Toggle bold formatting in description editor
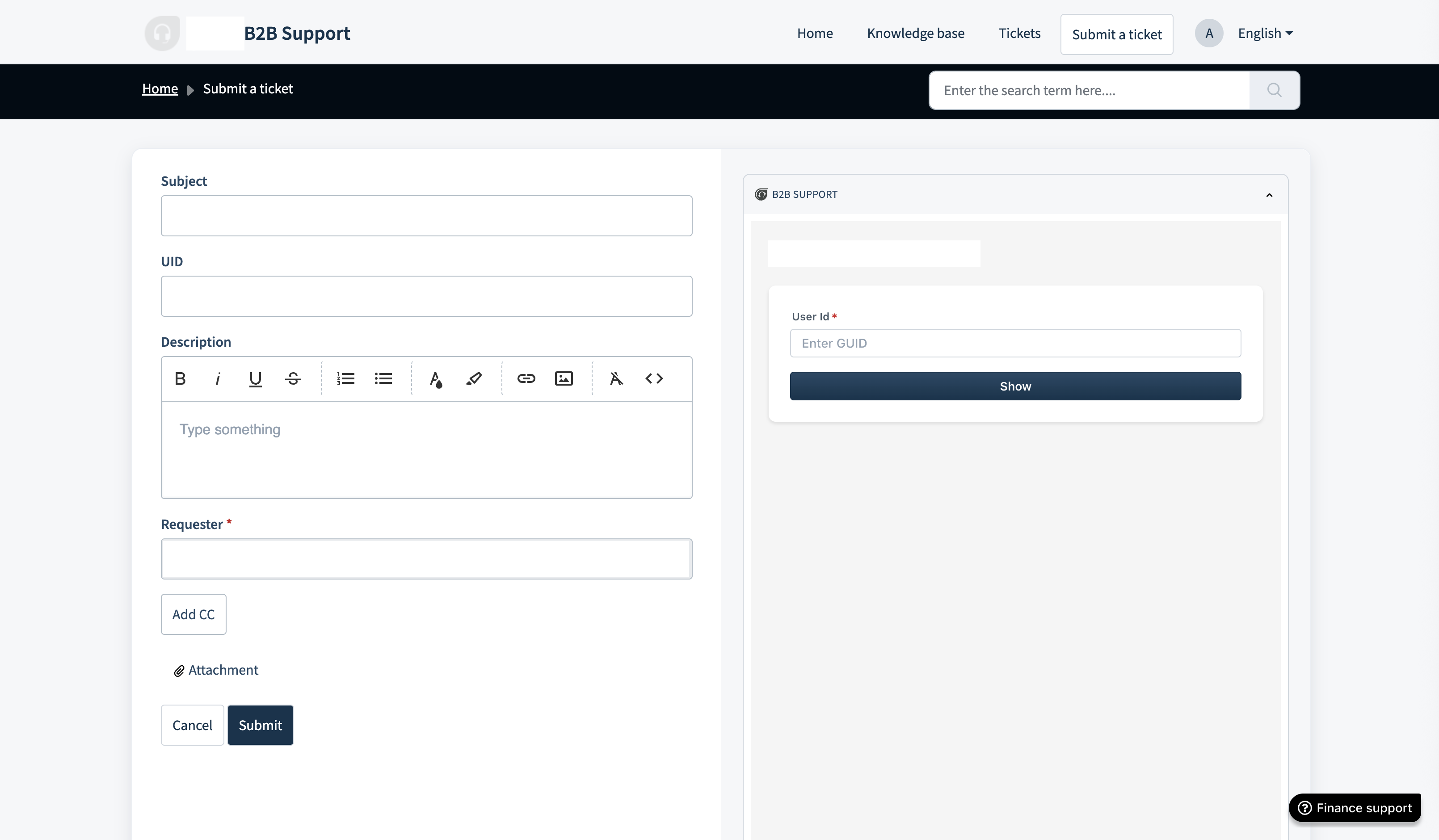 point(180,378)
